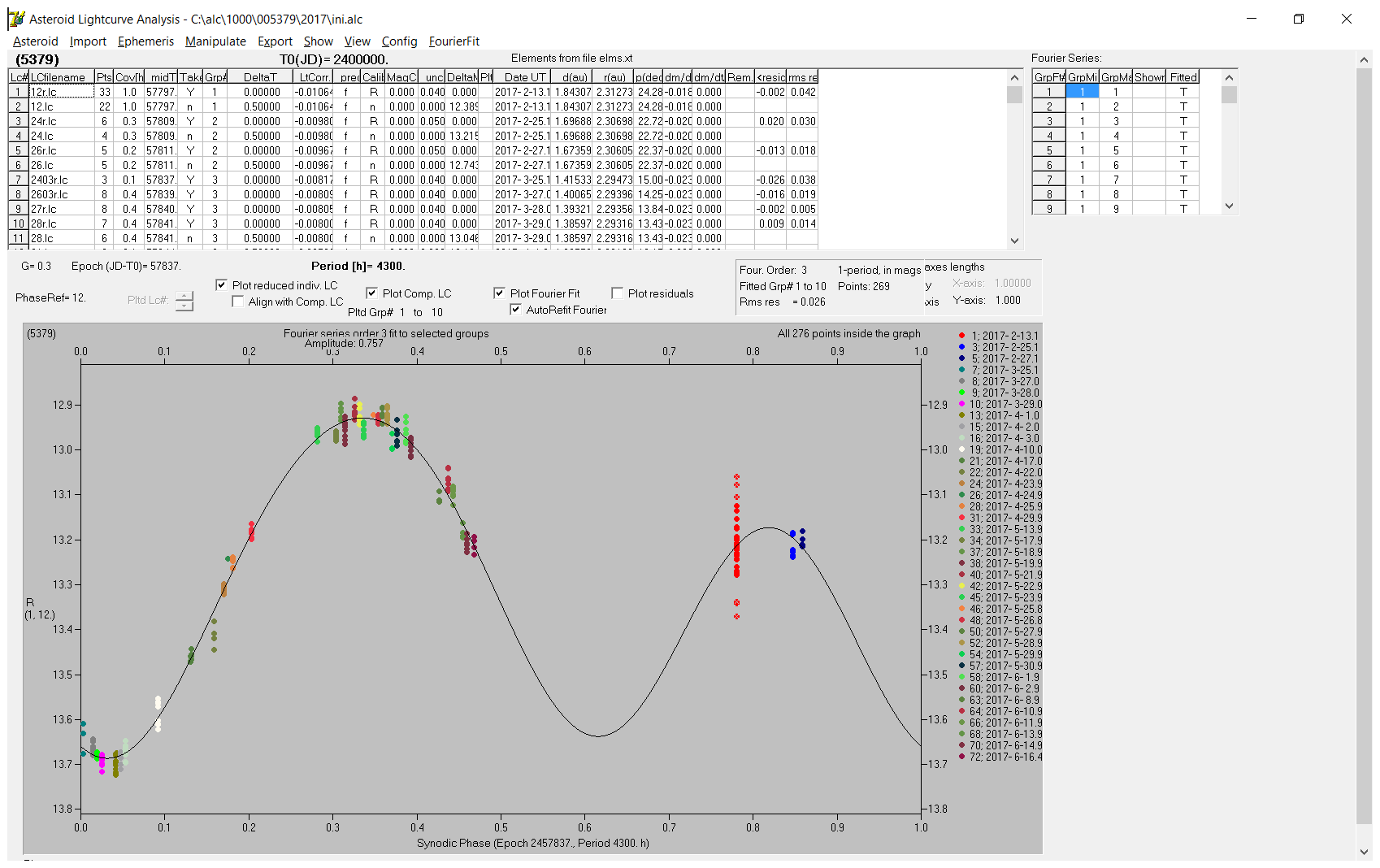Open the View menu
The image size is (1380, 868).
(357, 41)
